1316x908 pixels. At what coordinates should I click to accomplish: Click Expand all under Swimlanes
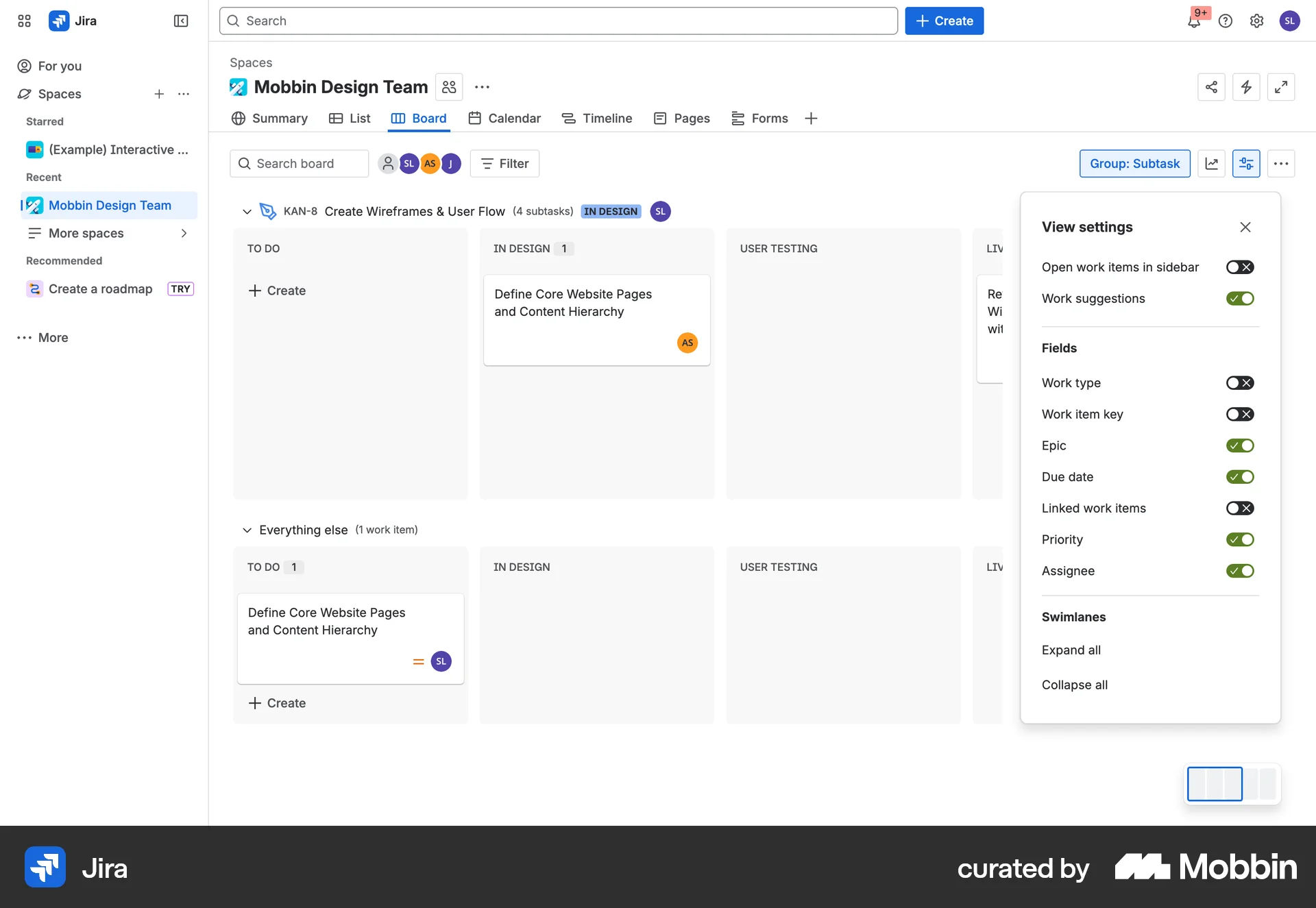coord(1071,650)
